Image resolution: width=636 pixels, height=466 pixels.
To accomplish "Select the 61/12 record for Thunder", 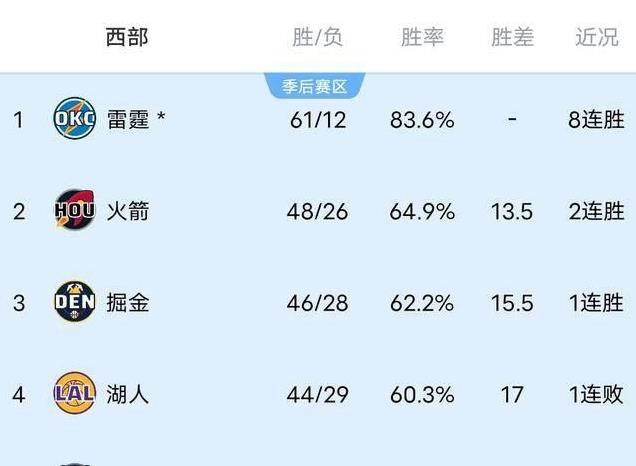I will coord(318,120).
